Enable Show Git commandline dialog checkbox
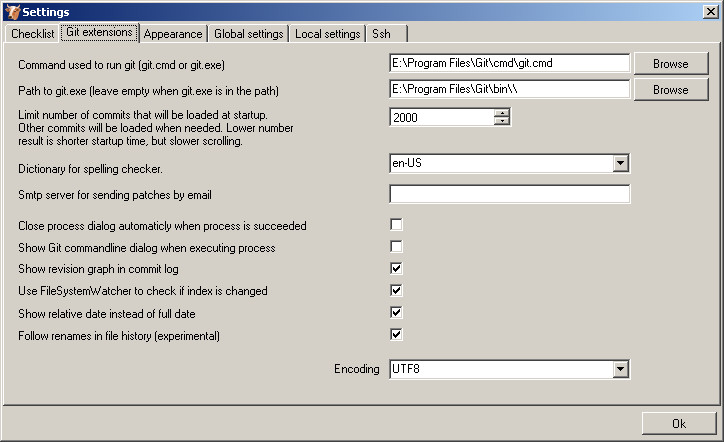 point(396,247)
